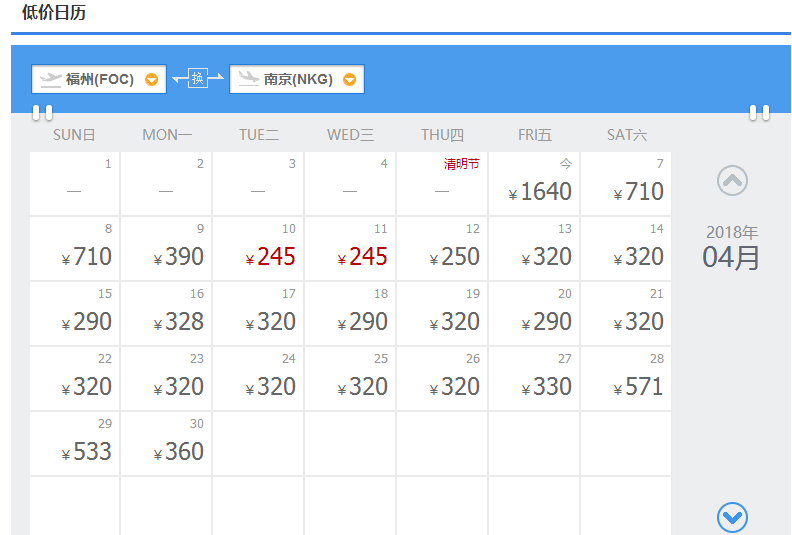Go to previous month with up arrow
This screenshot has height=535, width=792.
pos(732,180)
